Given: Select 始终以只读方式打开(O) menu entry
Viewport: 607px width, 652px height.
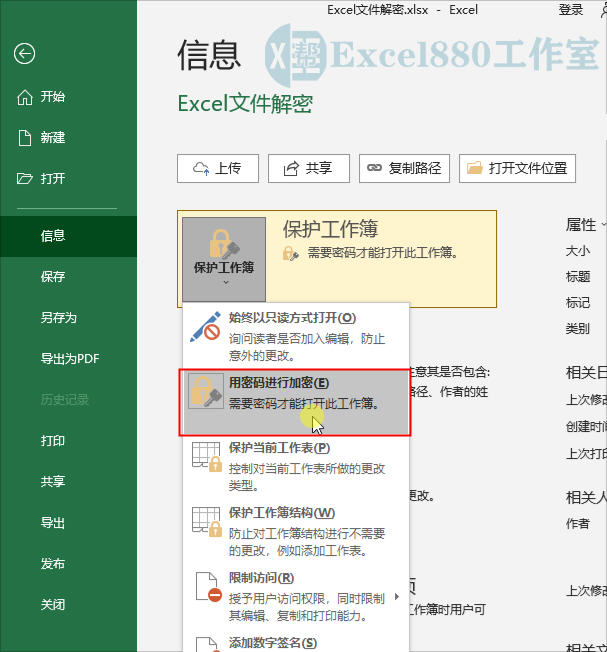Looking at the screenshot, I should (x=296, y=336).
